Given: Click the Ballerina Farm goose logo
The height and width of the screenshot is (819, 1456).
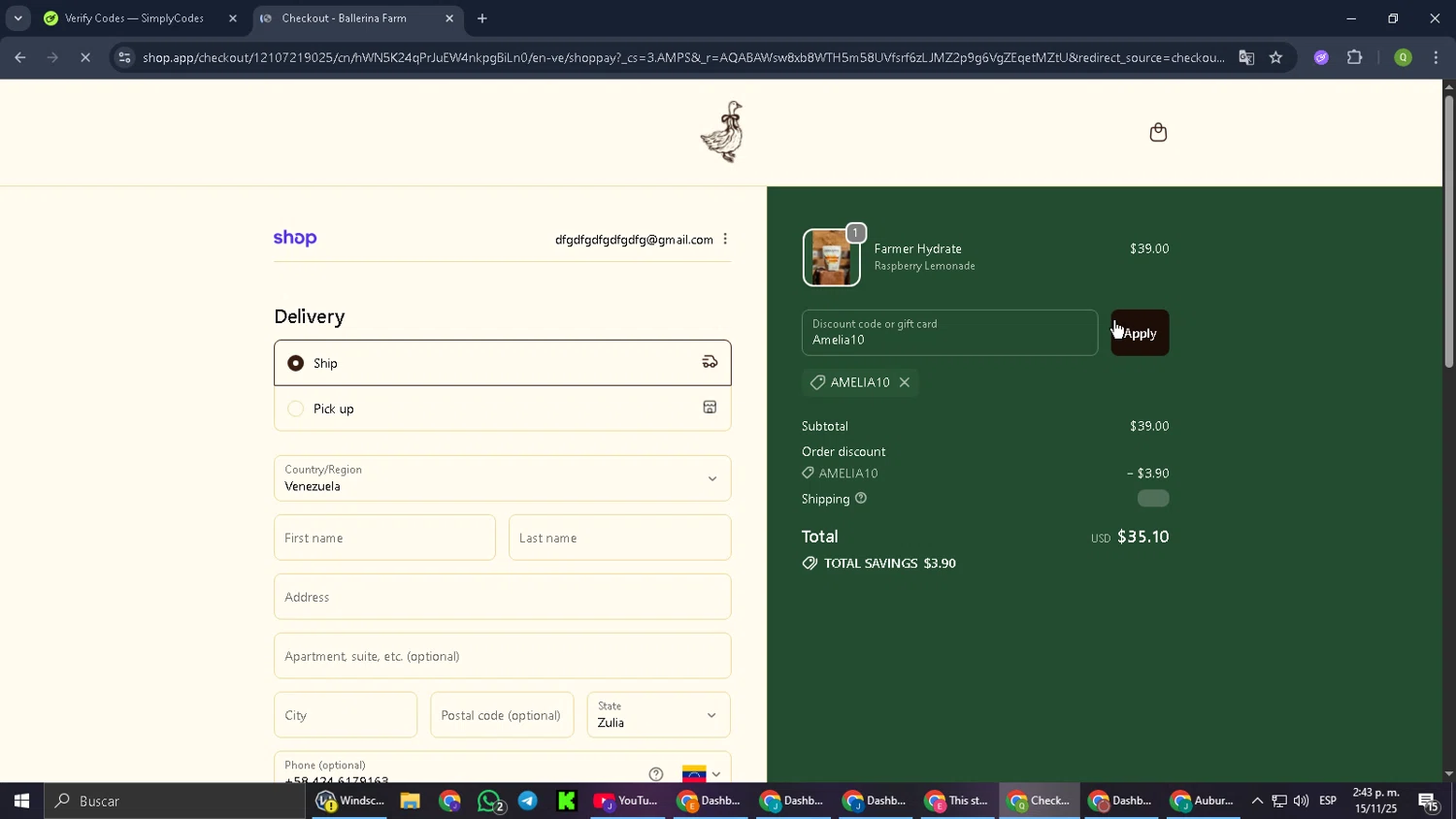Looking at the screenshot, I should coord(723,132).
